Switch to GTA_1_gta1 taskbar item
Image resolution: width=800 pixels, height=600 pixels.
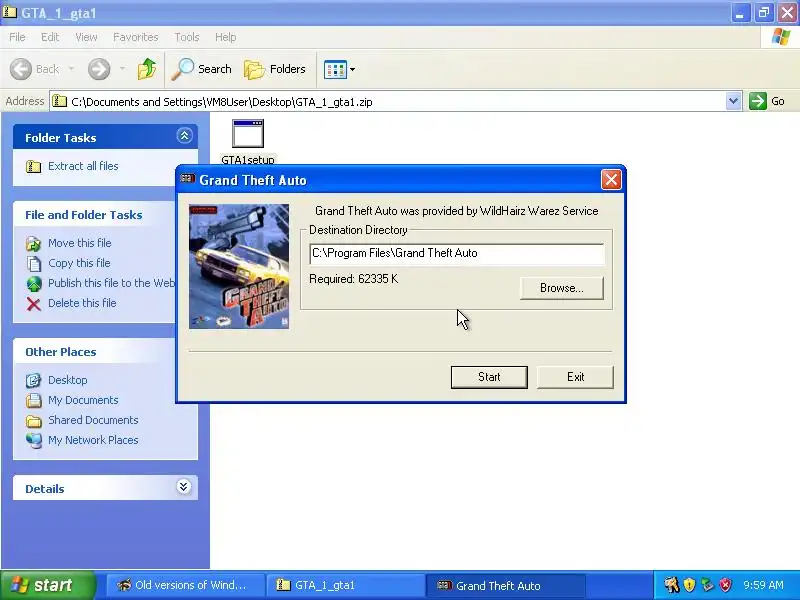[345, 585]
